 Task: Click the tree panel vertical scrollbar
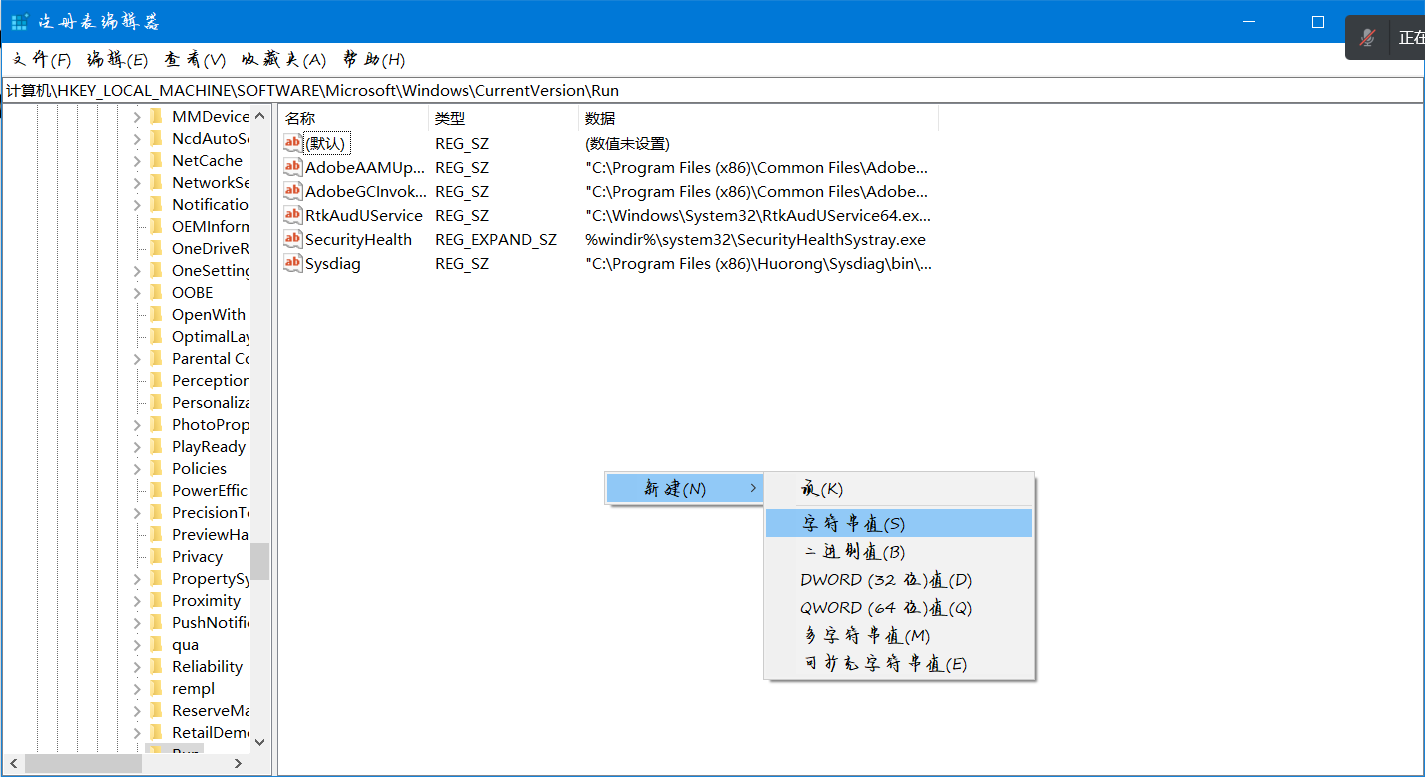point(259,561)
